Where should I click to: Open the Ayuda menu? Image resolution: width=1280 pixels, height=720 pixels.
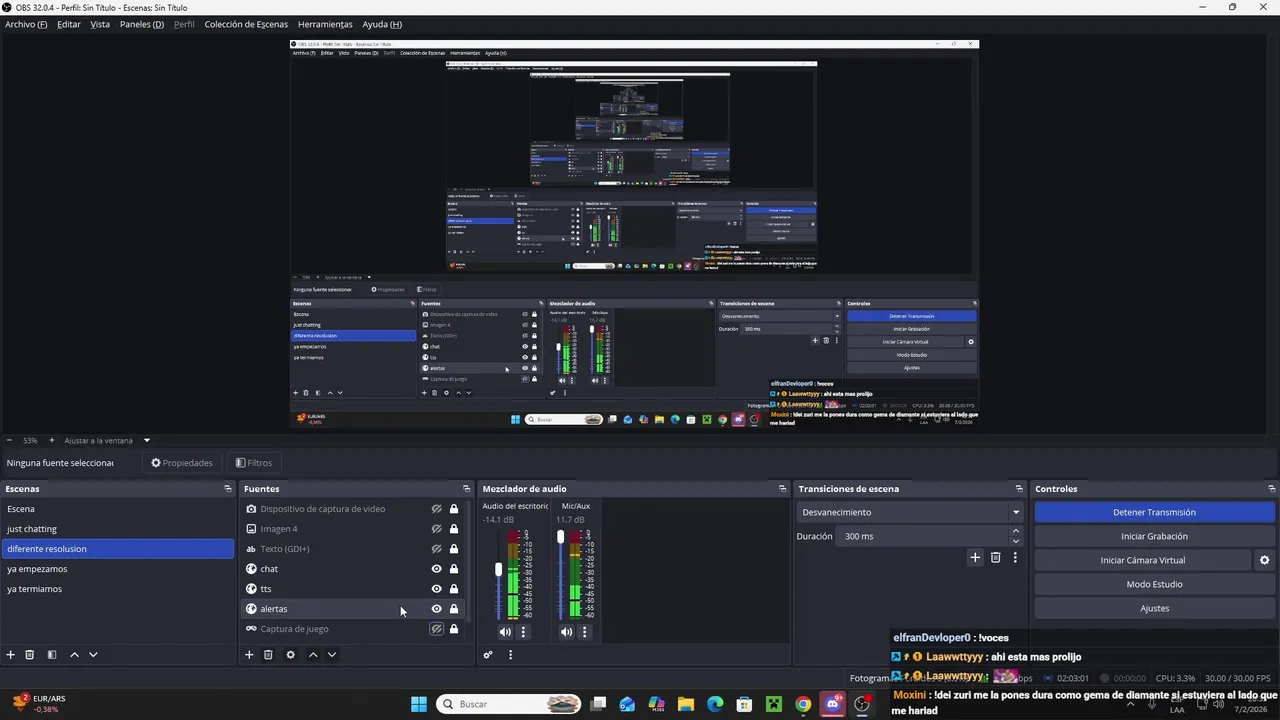click(x=382, y=24)
